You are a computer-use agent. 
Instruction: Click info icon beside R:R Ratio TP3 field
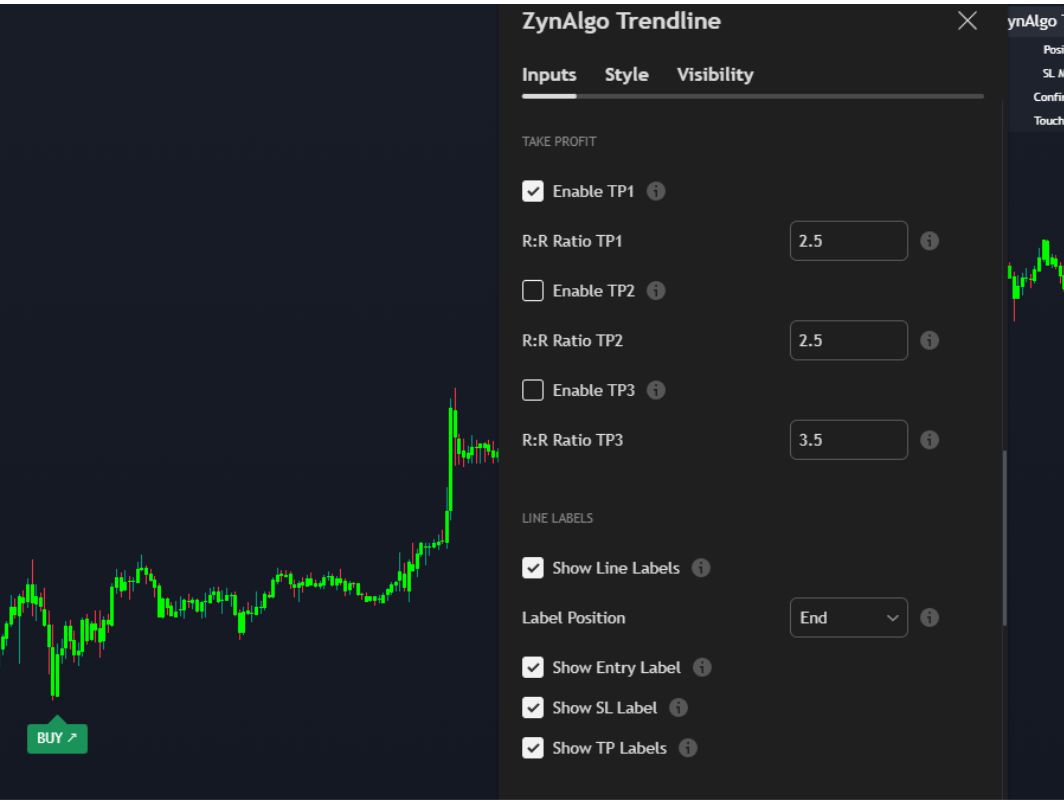click(x=928, y=440)
